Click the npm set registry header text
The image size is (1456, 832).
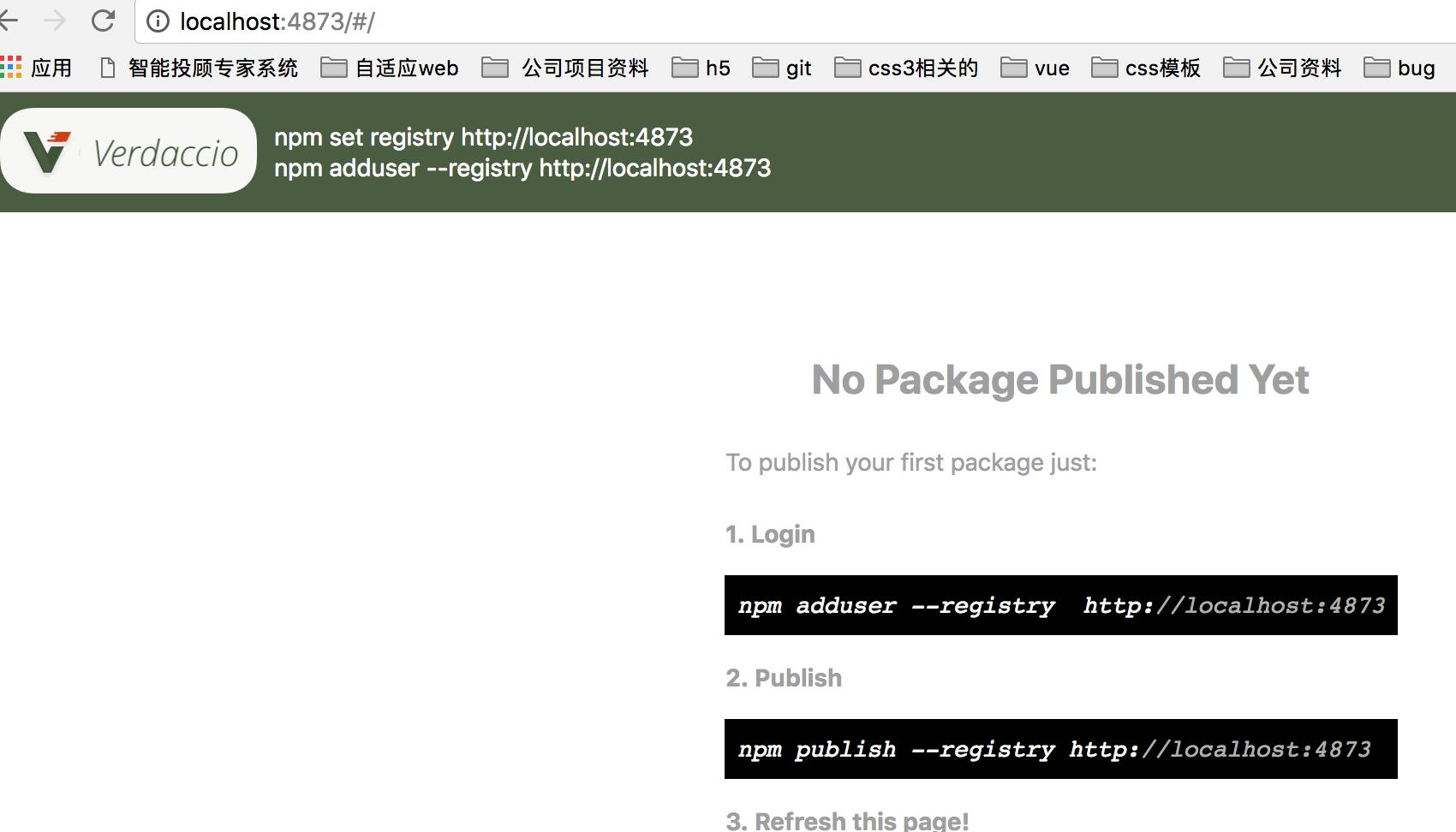click(483, 137)
